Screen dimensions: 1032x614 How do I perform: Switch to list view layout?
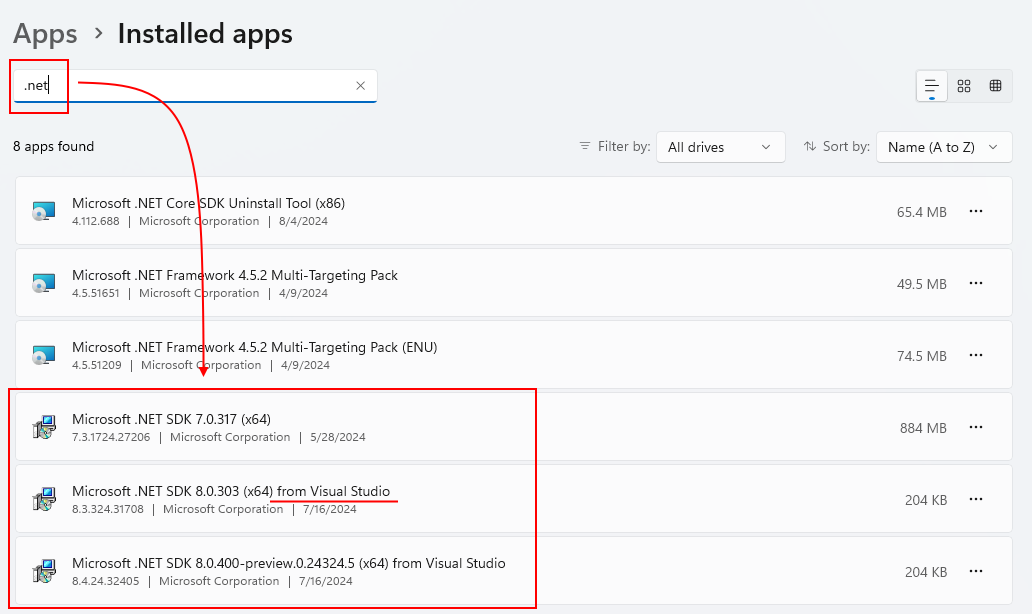coord(931,86)
